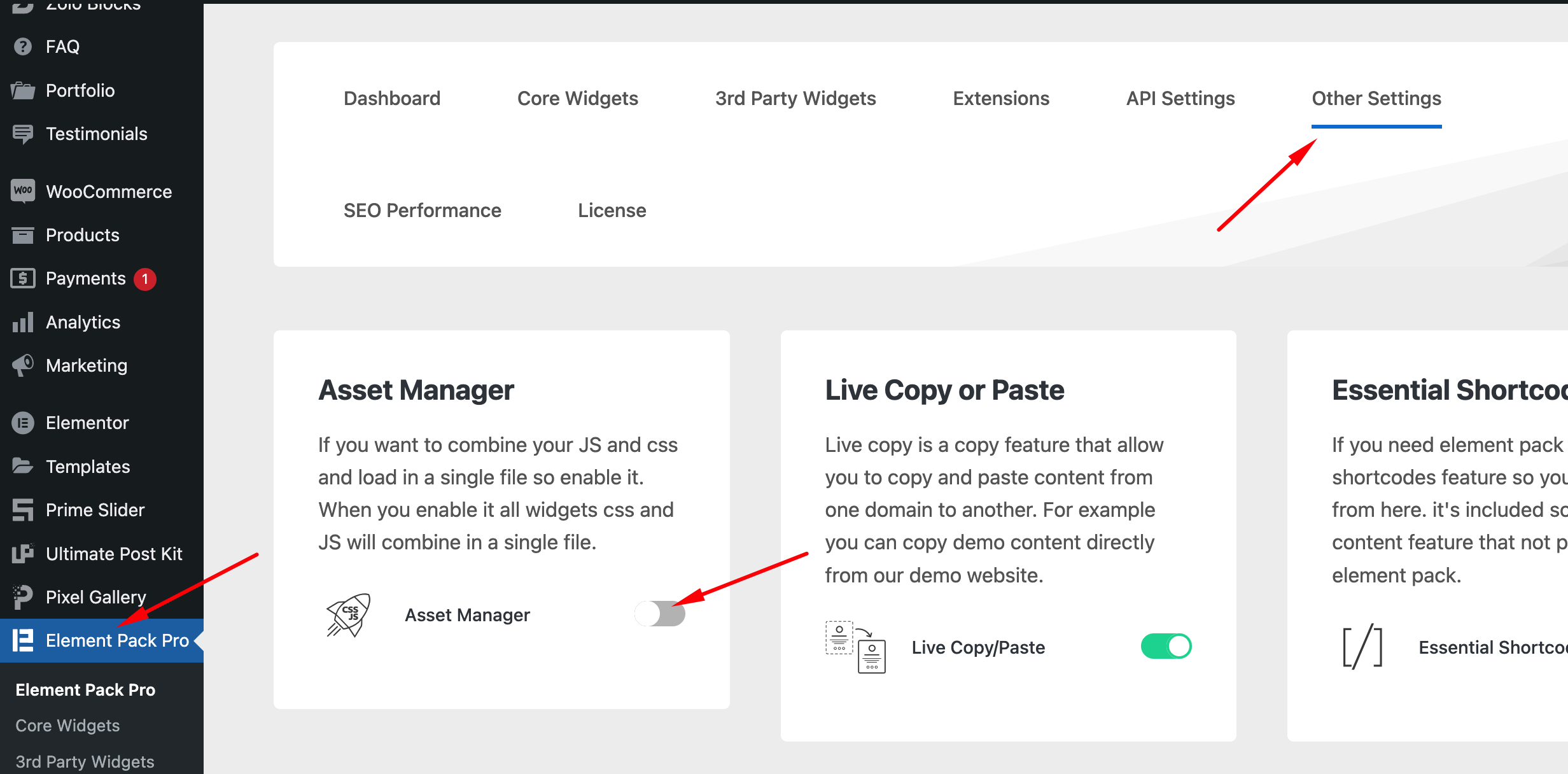
Task: Click the Payments dollar icon
Action: click(x=23, y=278)
